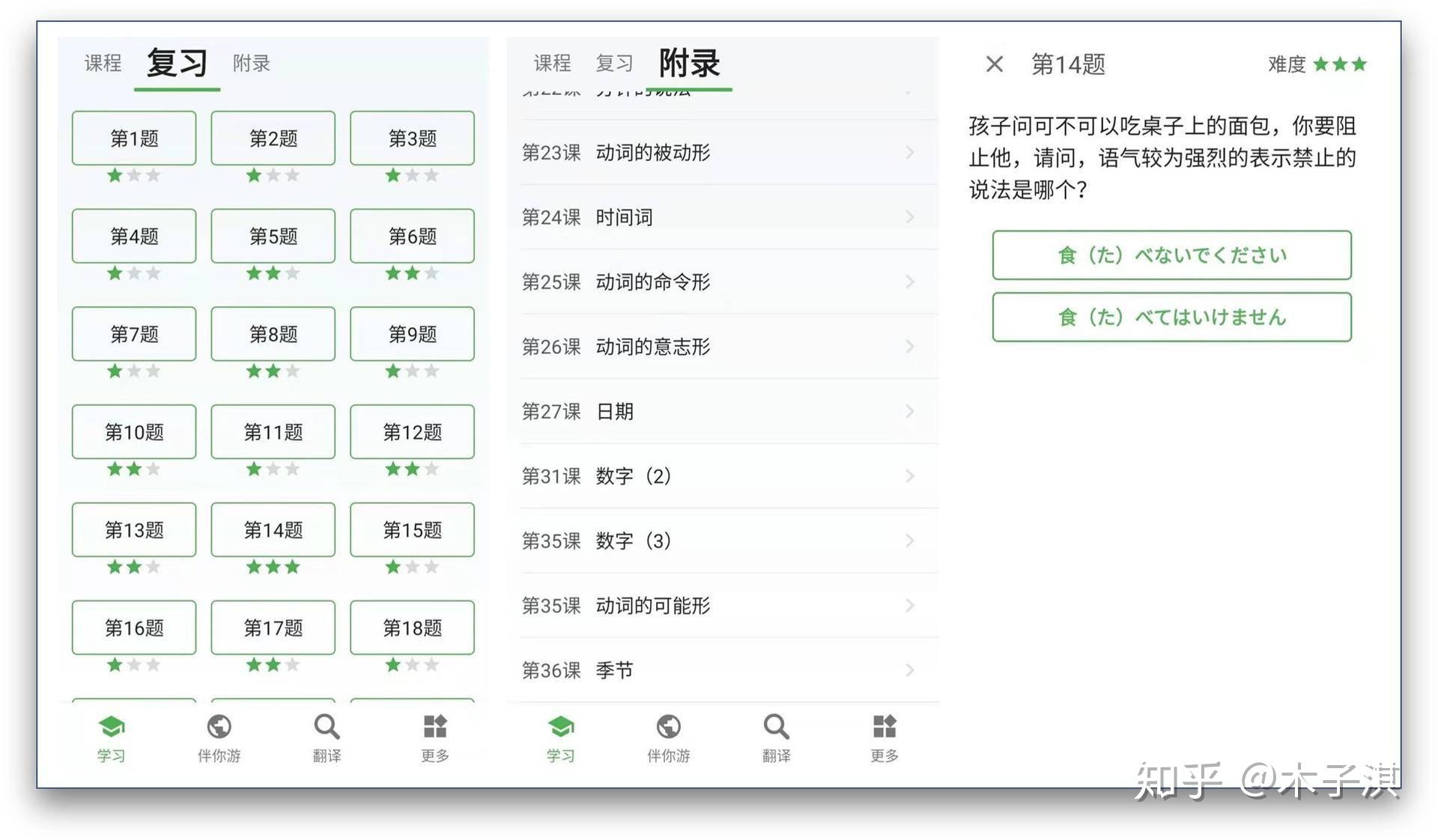
Task: Open 更多 grid icon in left panel
Action: coord(434,726)
